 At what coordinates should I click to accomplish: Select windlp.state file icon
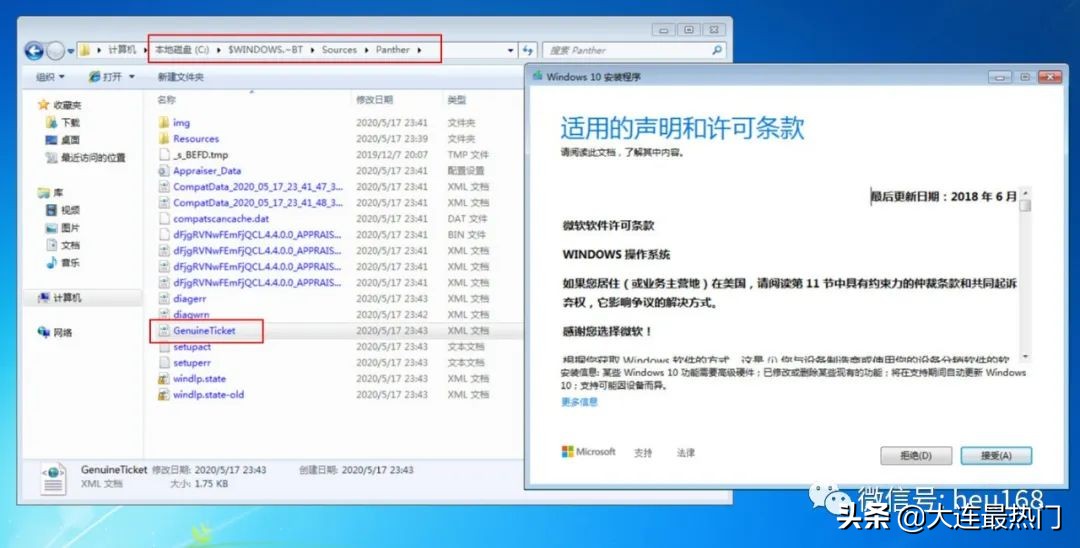[x=164, y=379]
